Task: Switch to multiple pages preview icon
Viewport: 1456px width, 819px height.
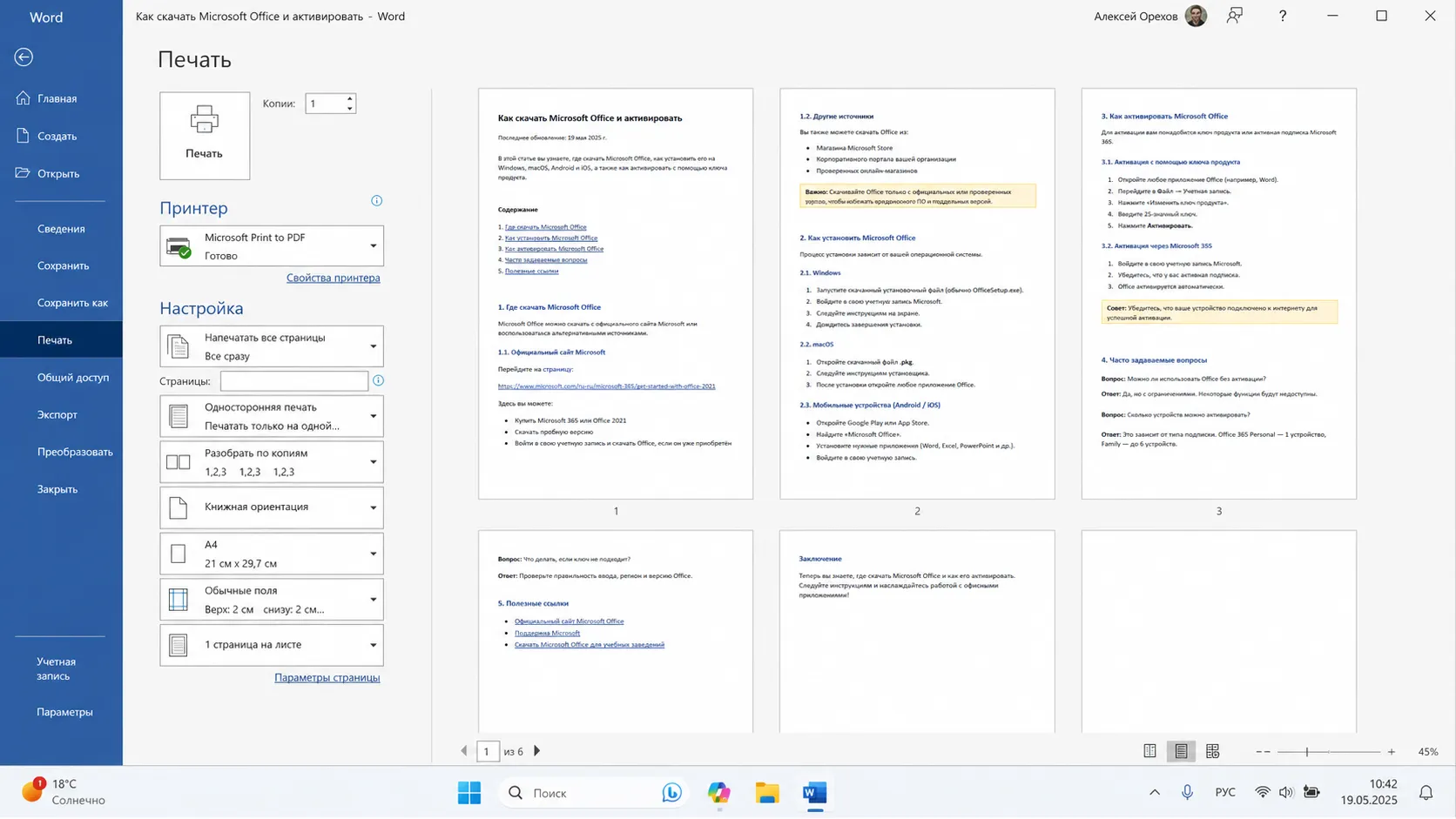Action: [x=1212, y=751]
